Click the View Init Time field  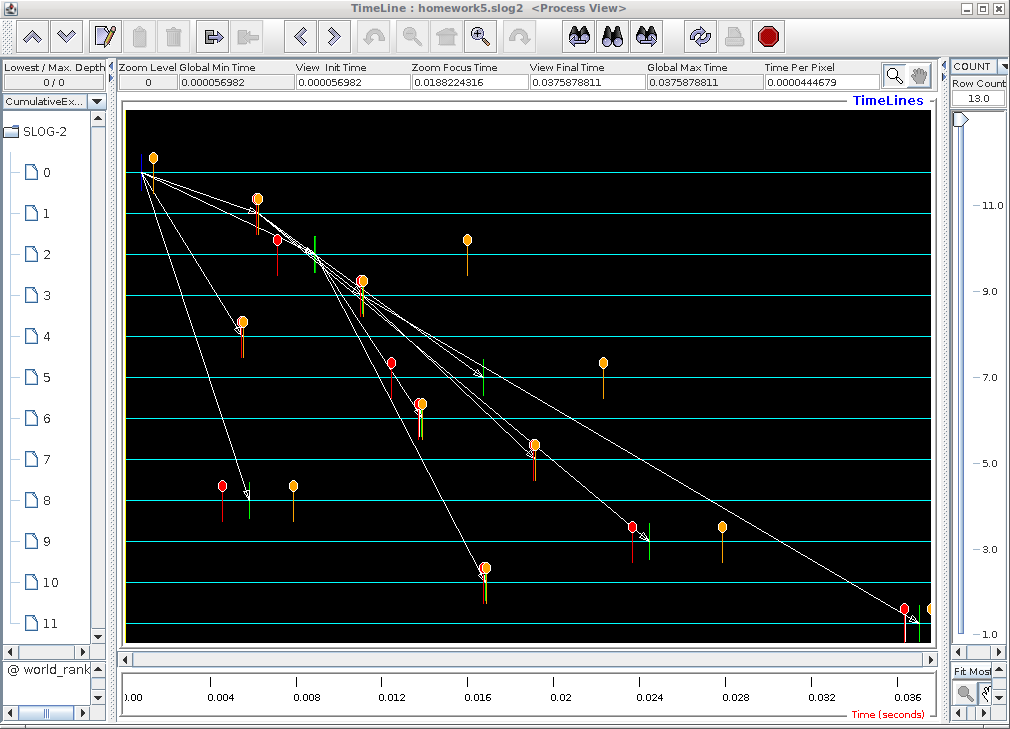351,82
